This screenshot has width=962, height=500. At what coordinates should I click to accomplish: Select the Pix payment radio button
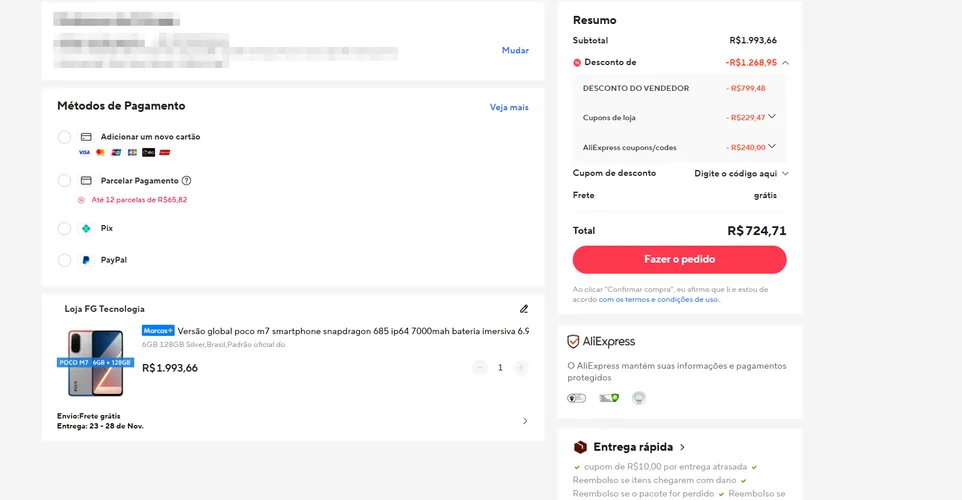[64, 228]
